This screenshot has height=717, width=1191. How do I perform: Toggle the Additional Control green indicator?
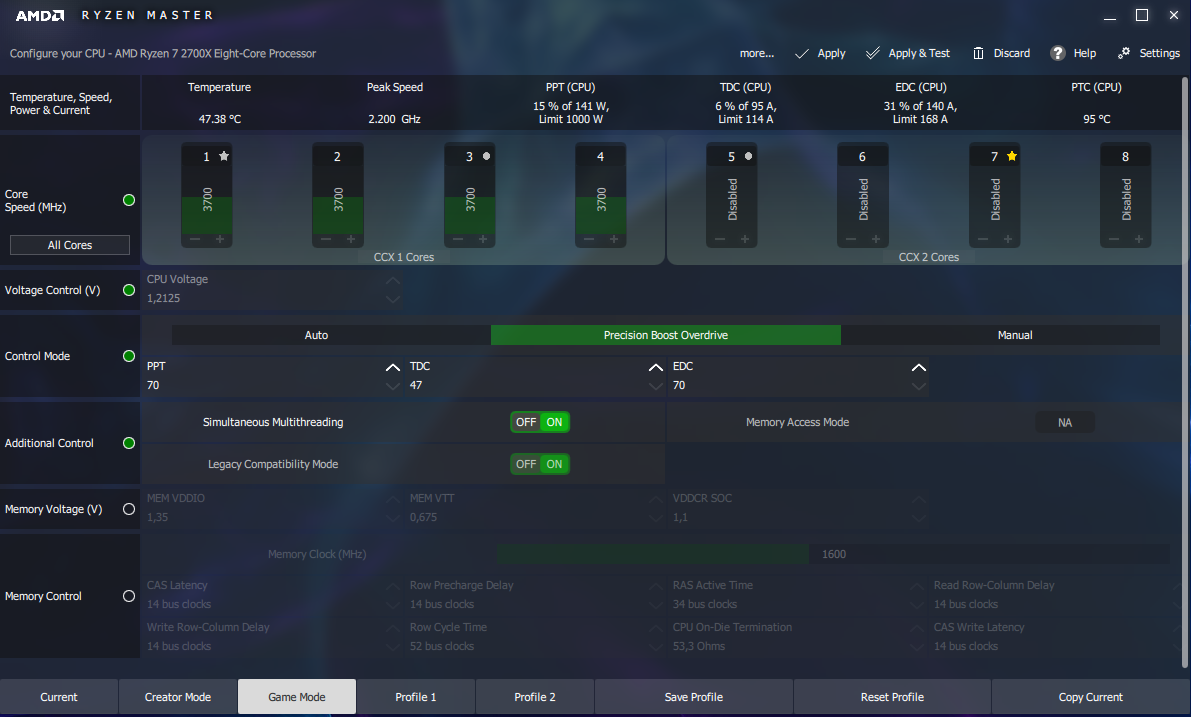click(129, 443)
